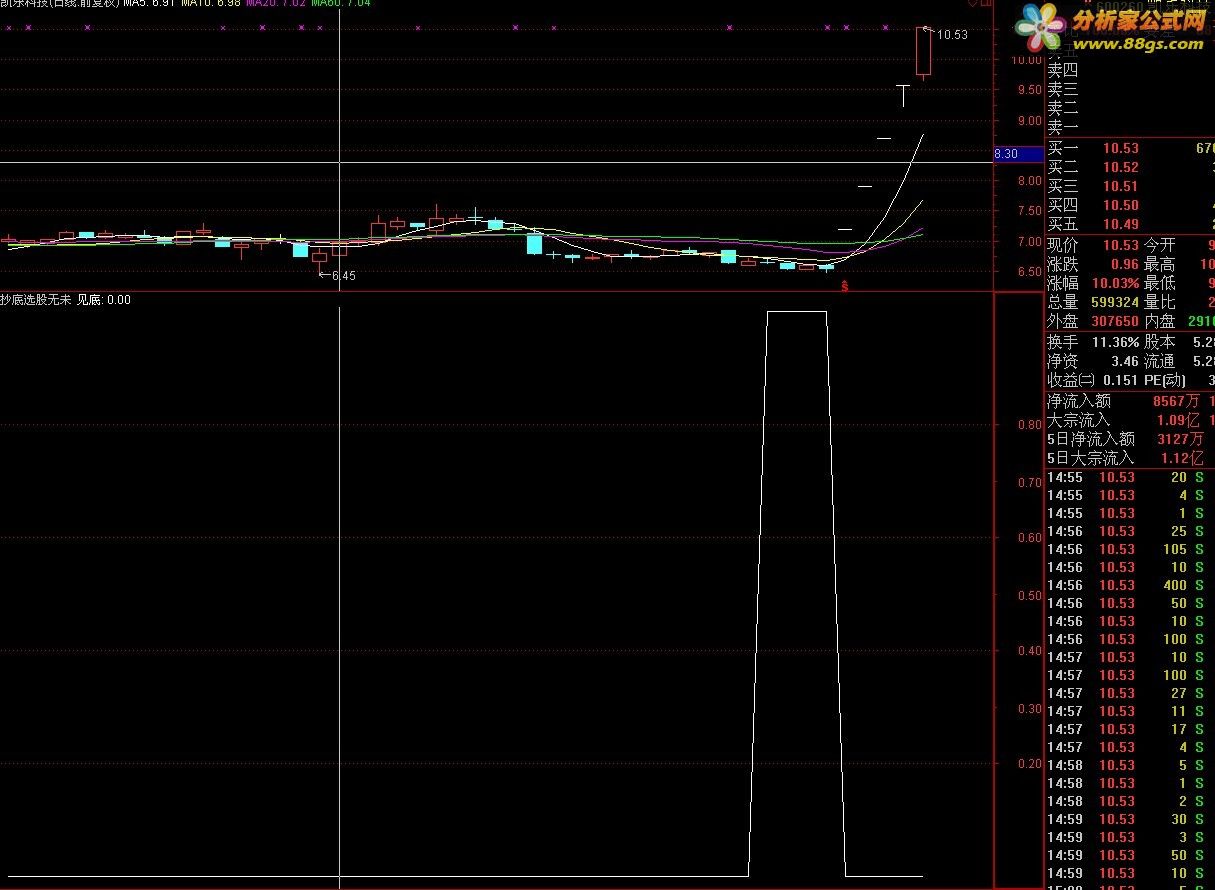The height and width of the screenshot is (890, 1215).
Task: Click the 0.80 indicator axis label
Action: pos(1029,425)
